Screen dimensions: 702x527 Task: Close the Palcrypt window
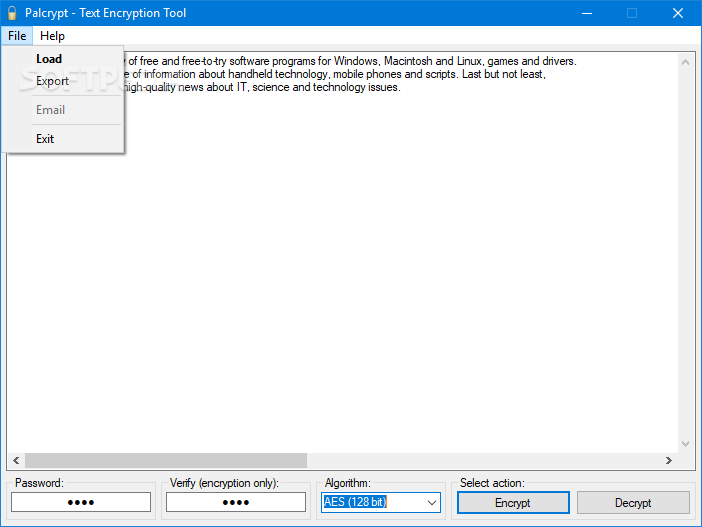pos(678,13)
